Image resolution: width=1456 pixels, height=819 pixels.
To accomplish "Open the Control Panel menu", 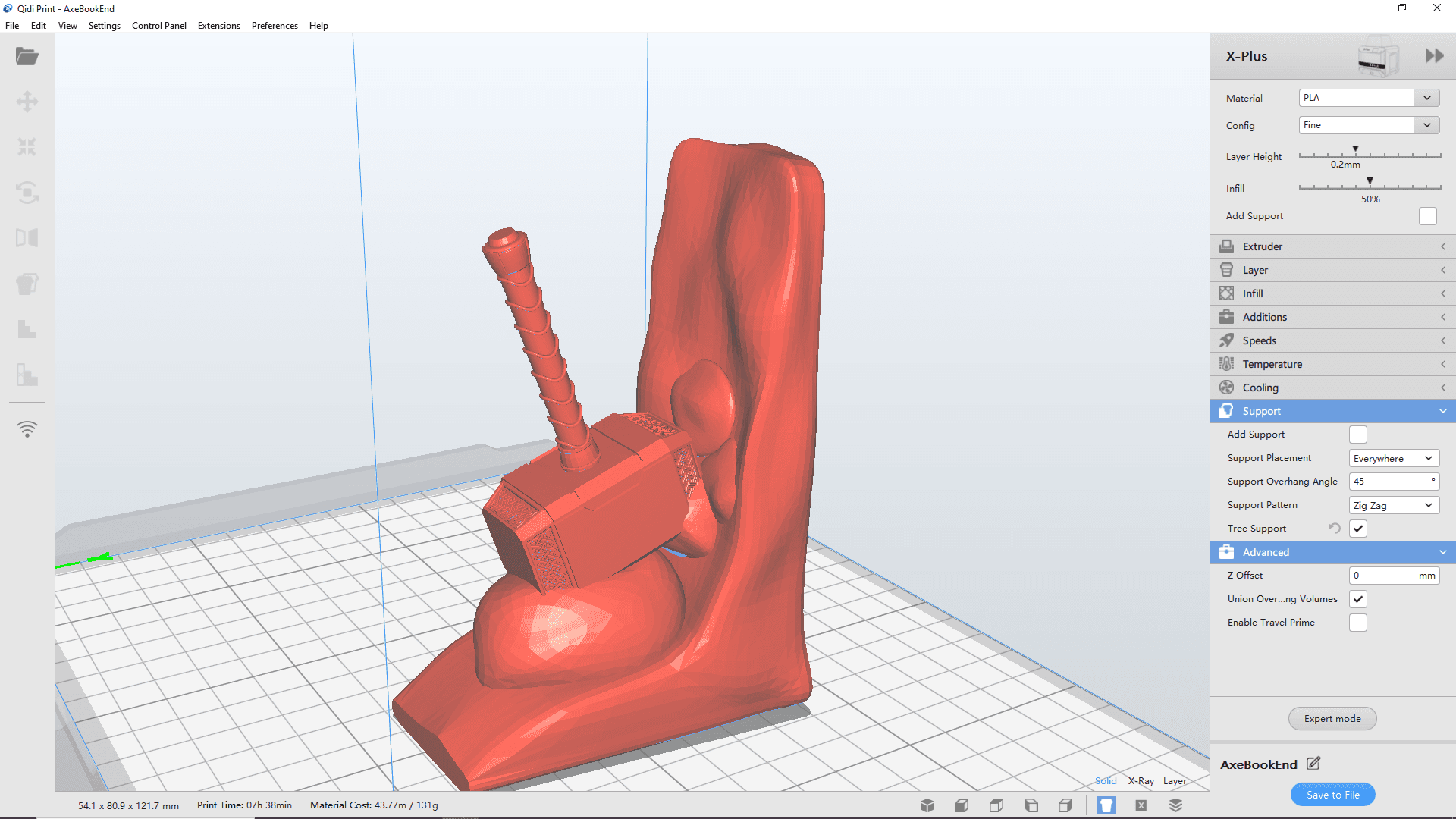I will 159,26.
